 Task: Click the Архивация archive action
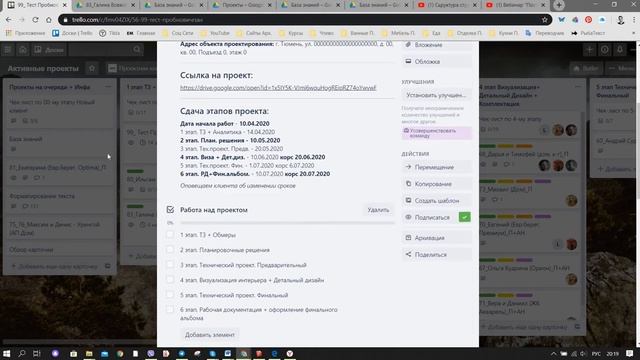click(x=436, y=238)
